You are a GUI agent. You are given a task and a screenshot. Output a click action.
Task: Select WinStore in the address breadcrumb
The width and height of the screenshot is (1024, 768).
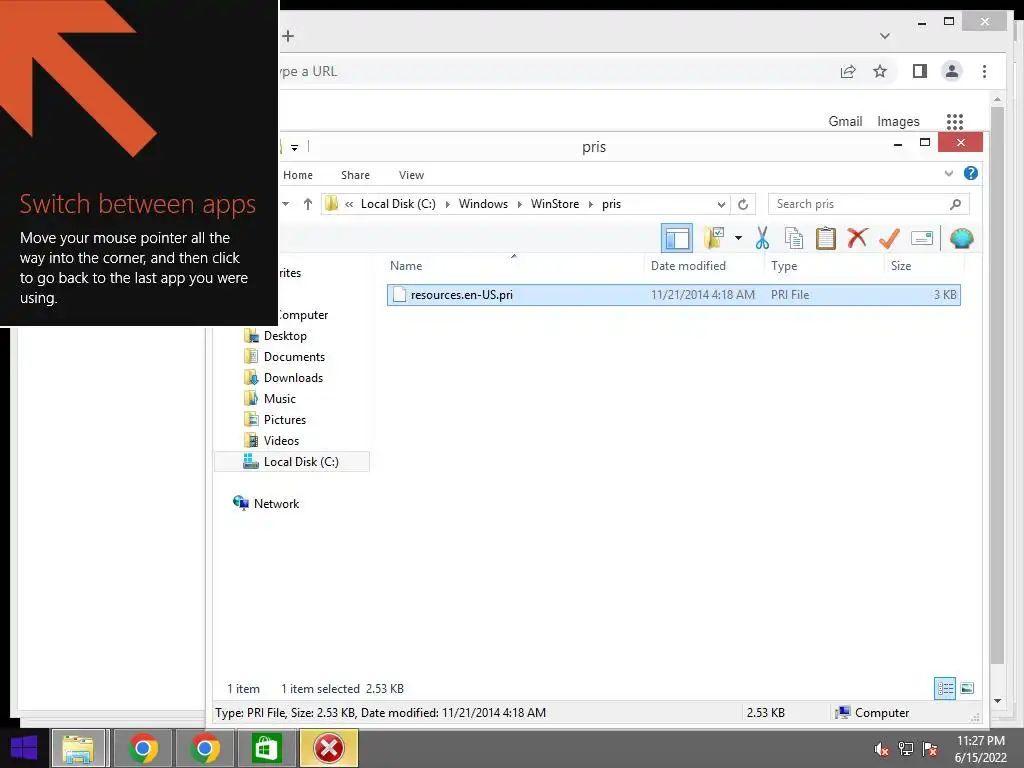click(x=554, y=204)
